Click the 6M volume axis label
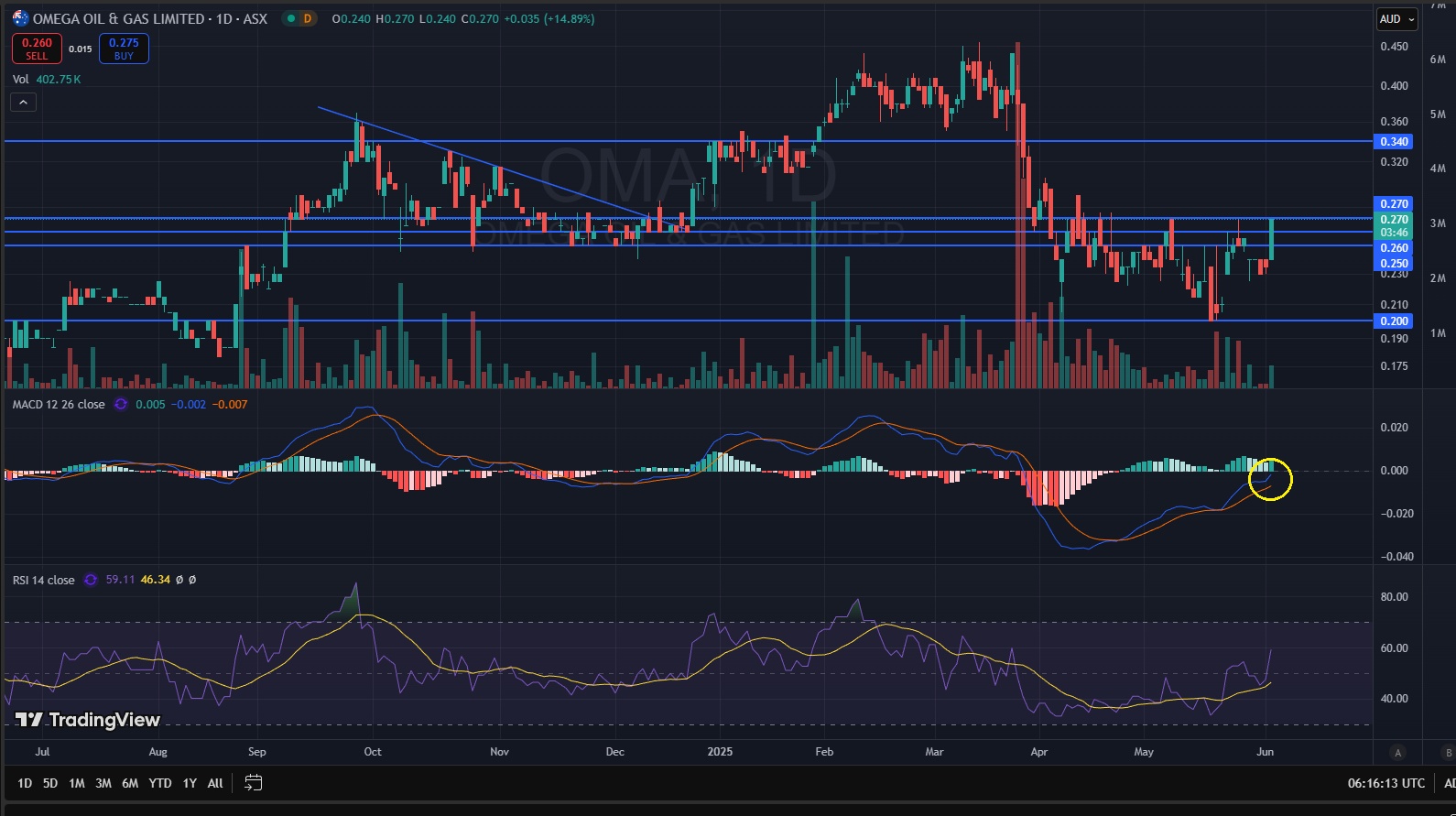 (x=1438, y=60)
